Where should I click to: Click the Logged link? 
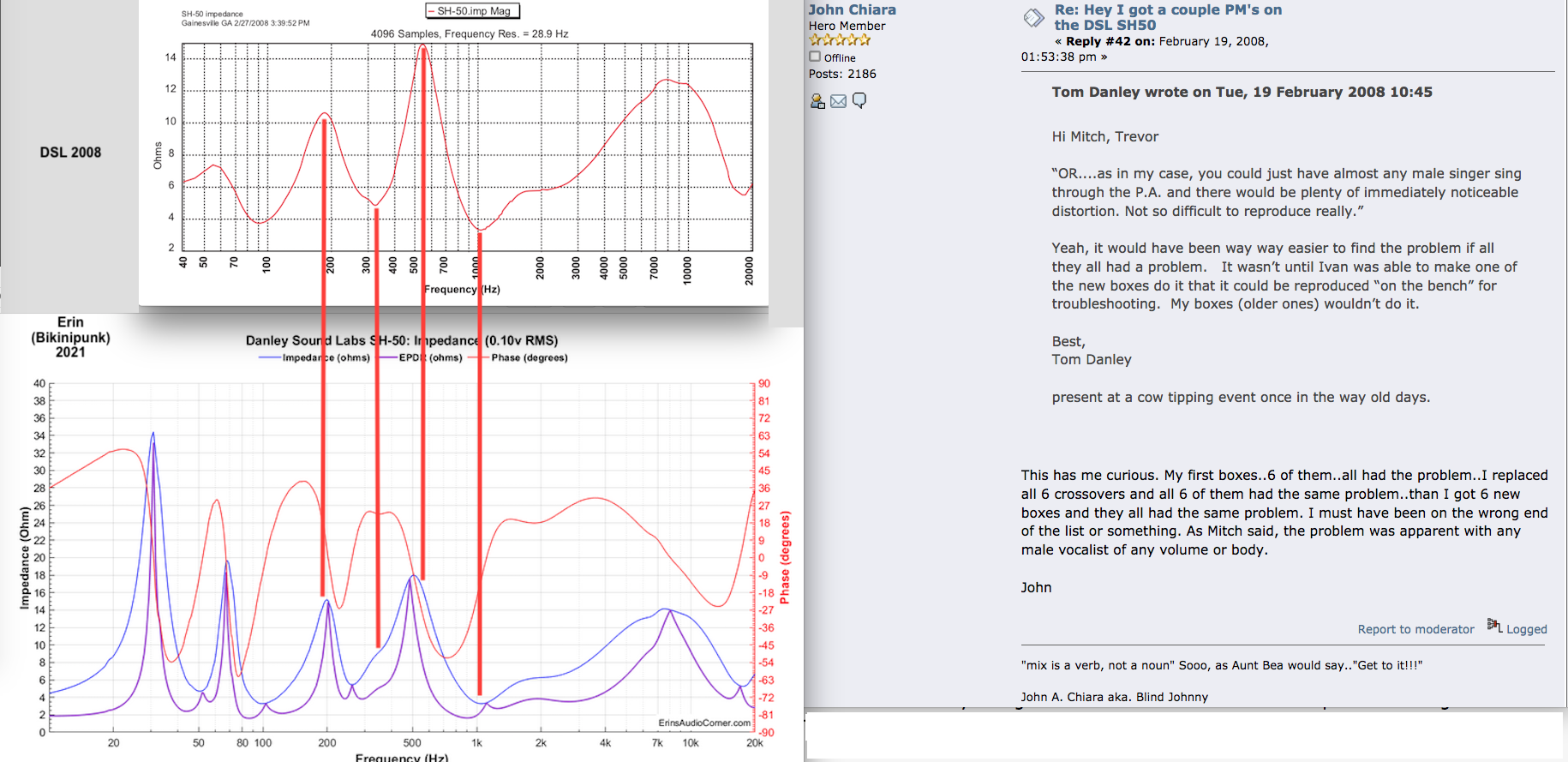point(1527,629)
